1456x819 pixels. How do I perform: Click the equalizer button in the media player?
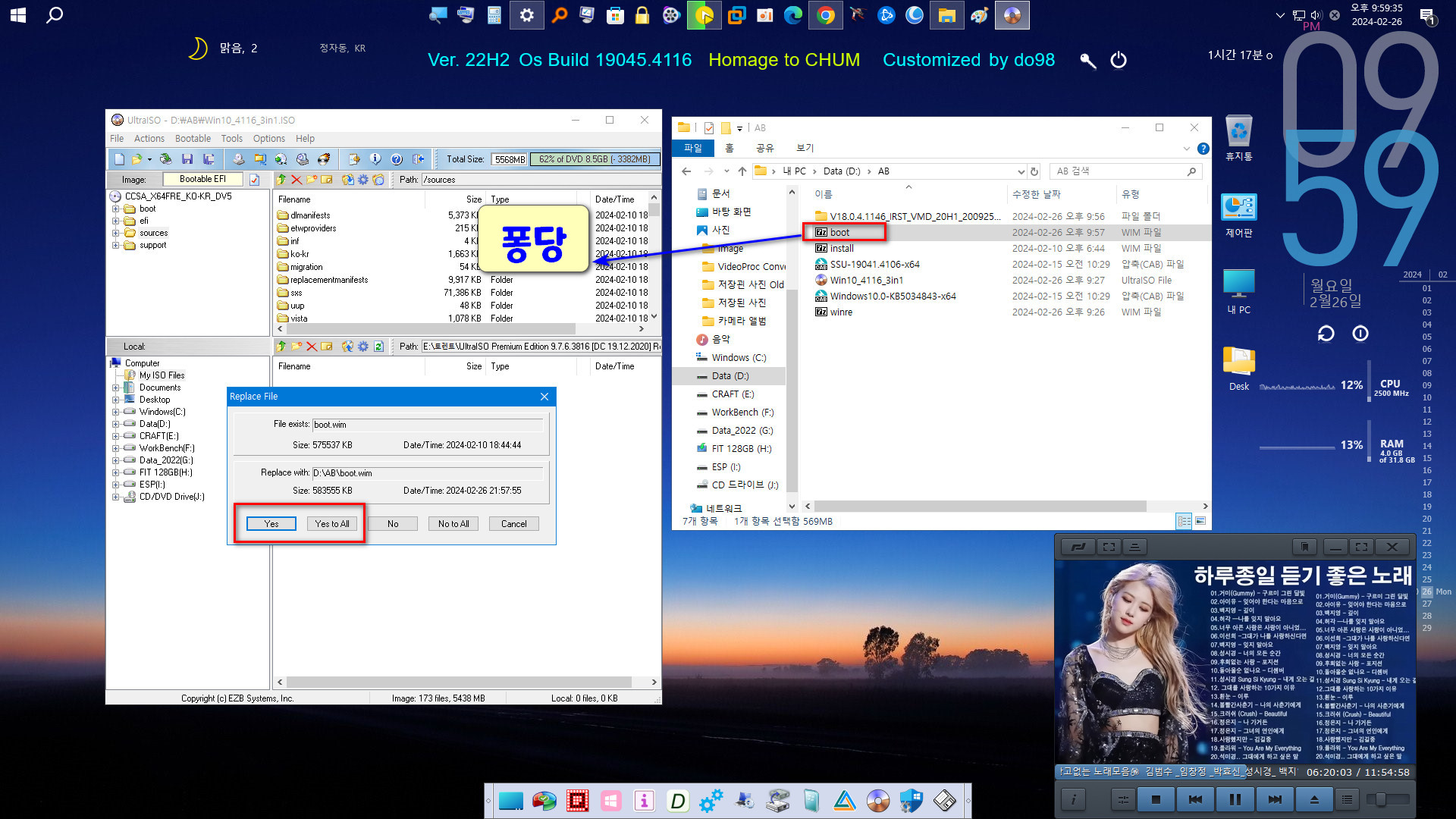[1123, 799]
